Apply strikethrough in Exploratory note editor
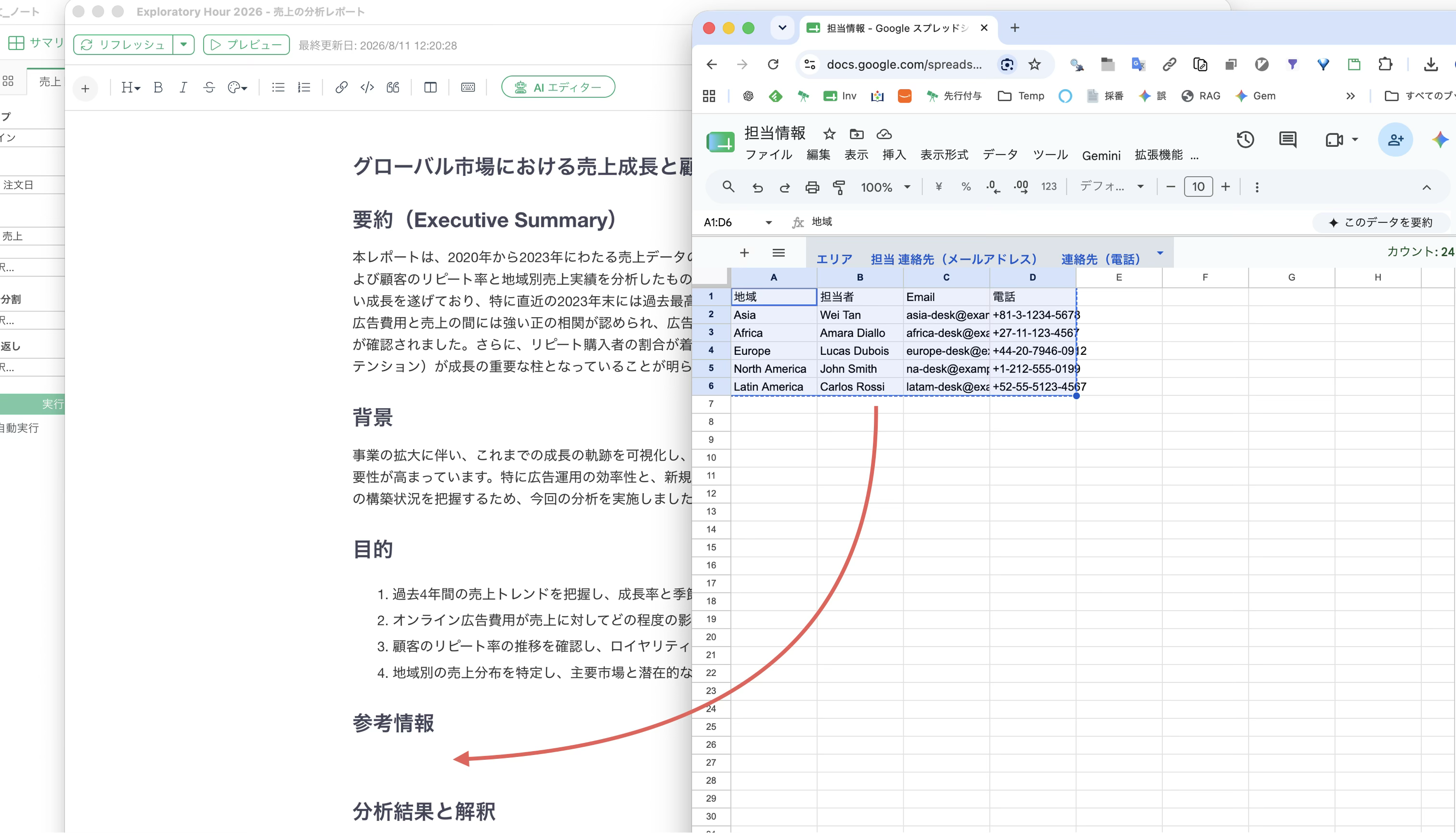This screenshot has height=833, width=1456. point(209,88)
